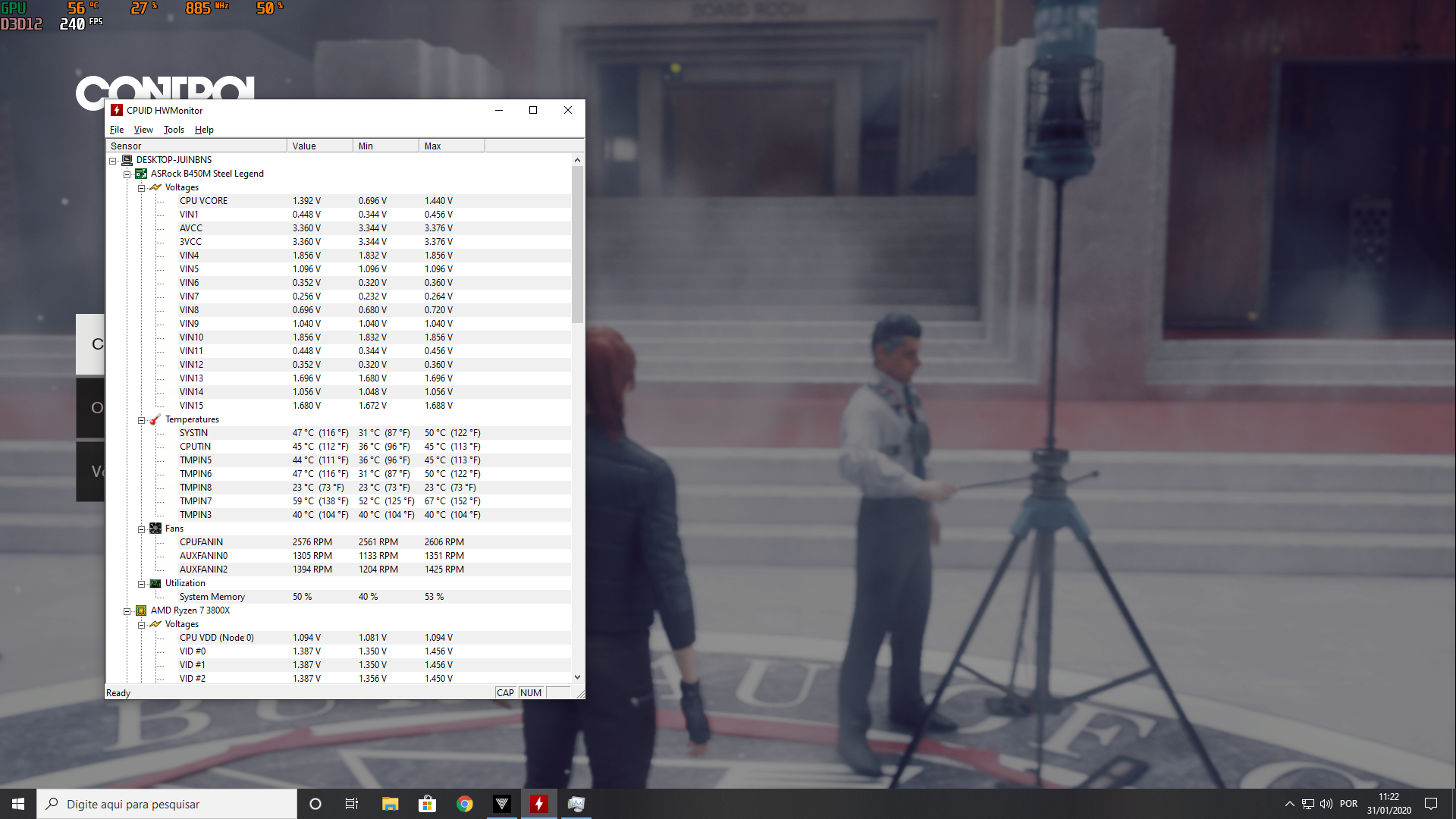Open Microsoft Store from the taskbar
The height and width of the screenshot is (819, 1456).
pos(428,804)
